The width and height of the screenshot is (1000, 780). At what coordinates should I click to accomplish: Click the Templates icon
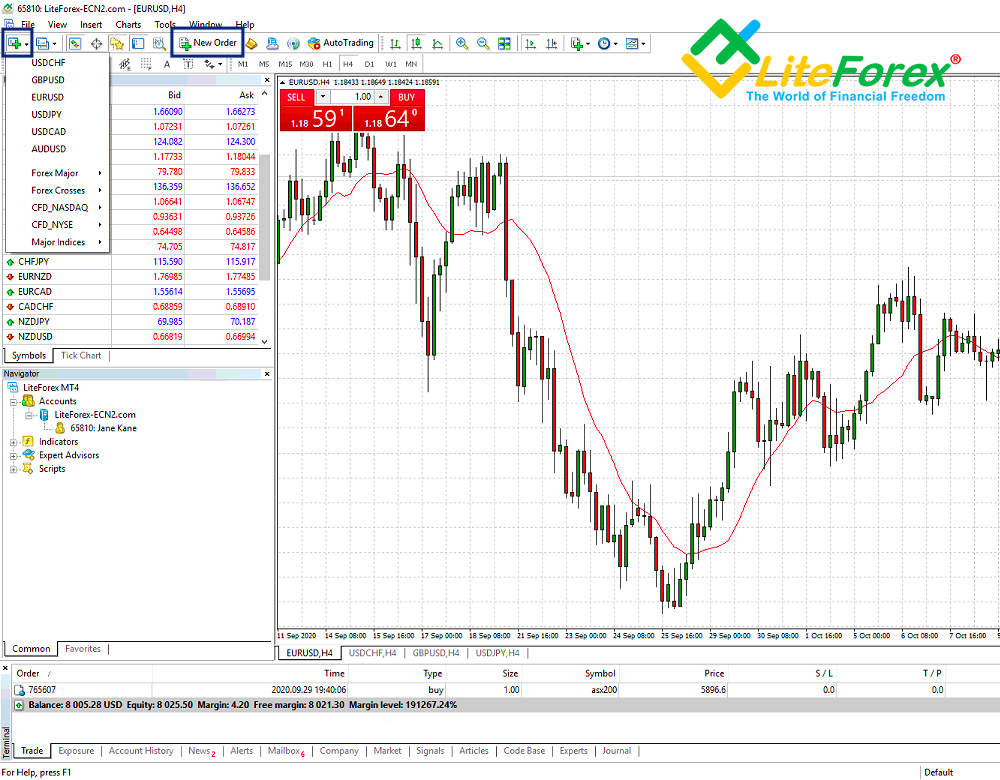[x=632, y=43]
